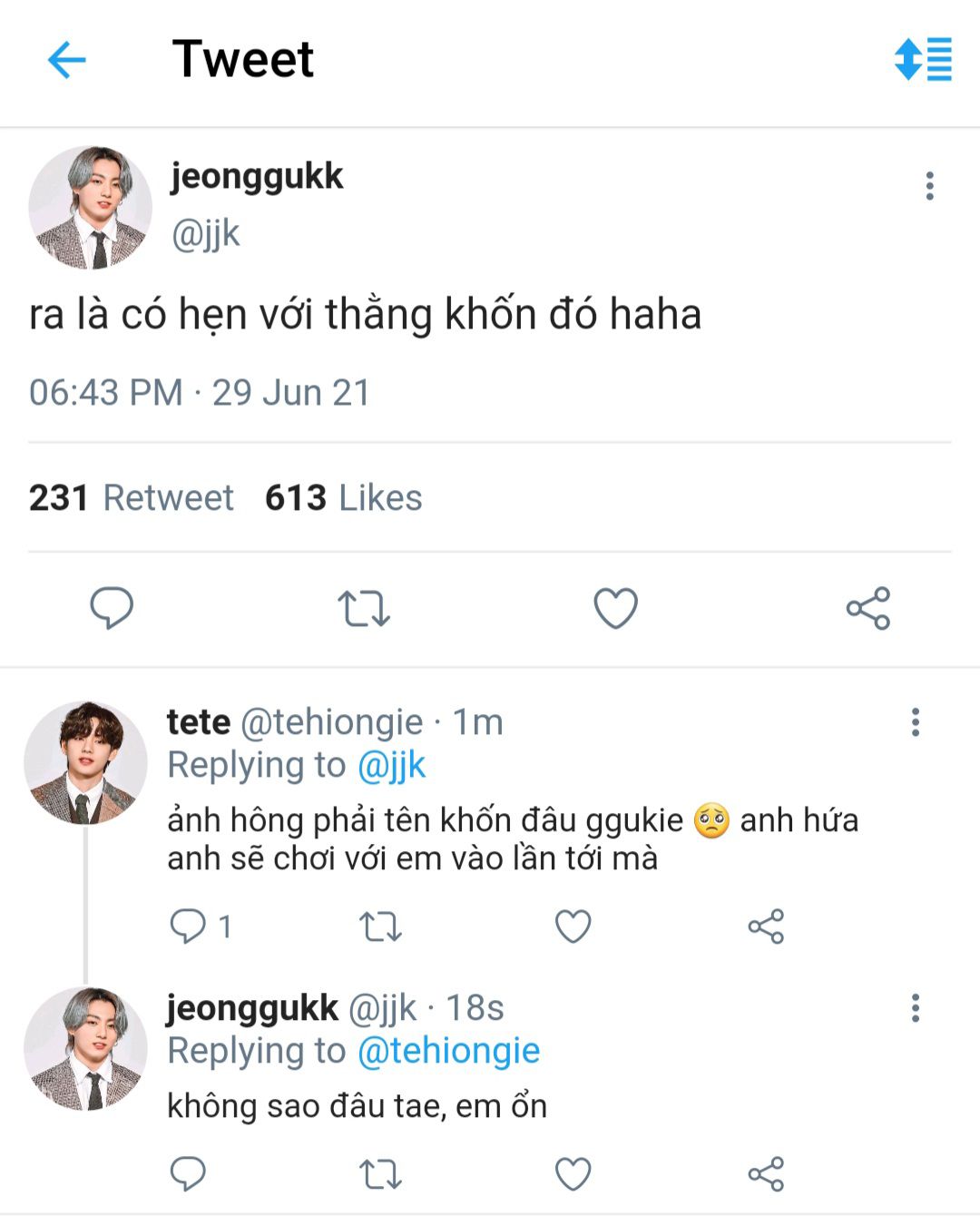Open tete's profile avatar
The height and width of the screenshot is (1226, 980).
[85, 762]
